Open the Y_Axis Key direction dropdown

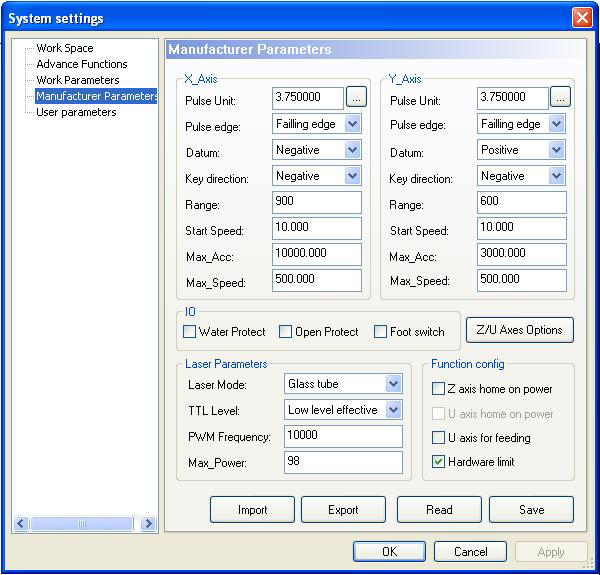pyautogui.click(x=557, y=176)
